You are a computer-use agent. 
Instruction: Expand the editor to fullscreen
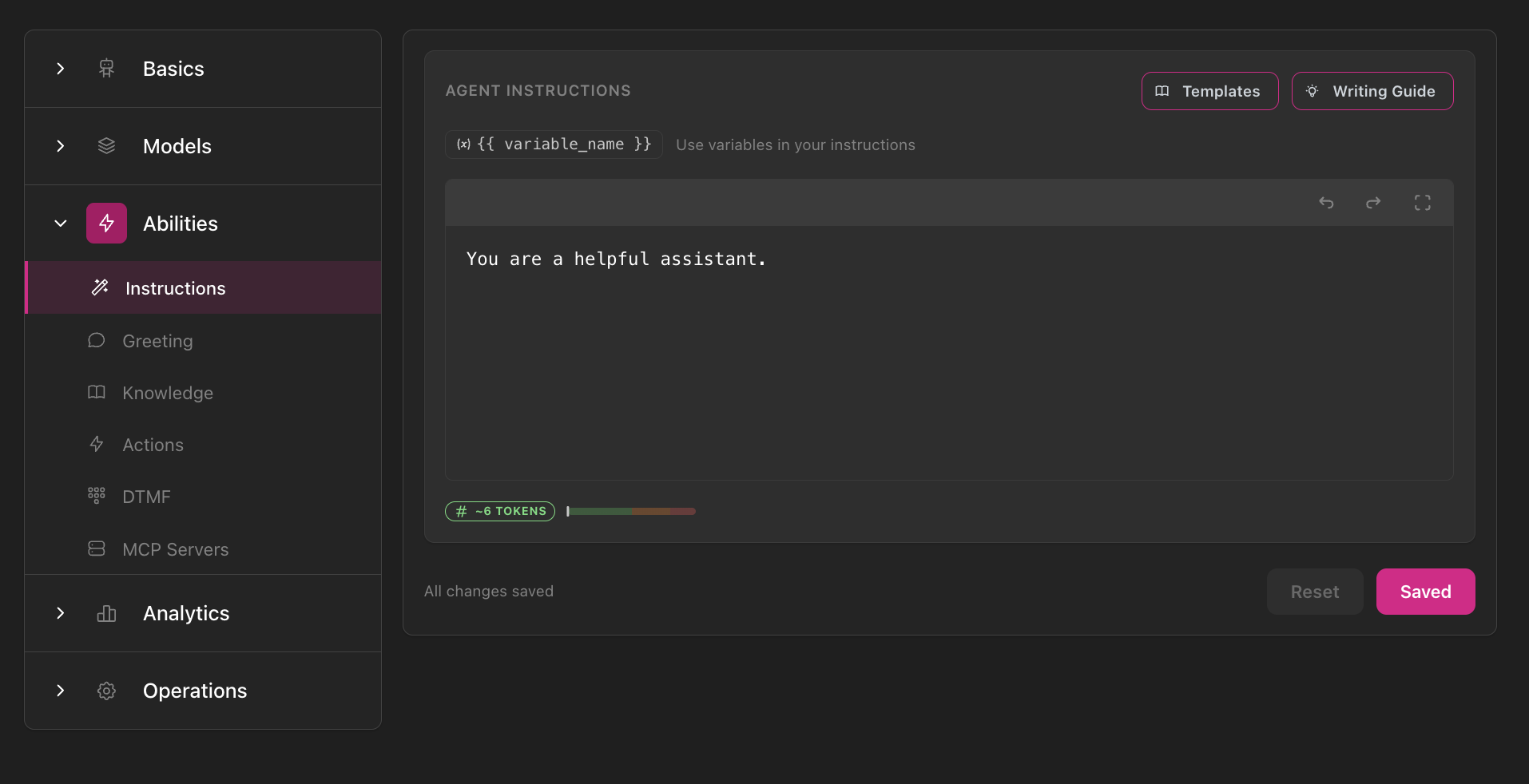point(1423,203)
